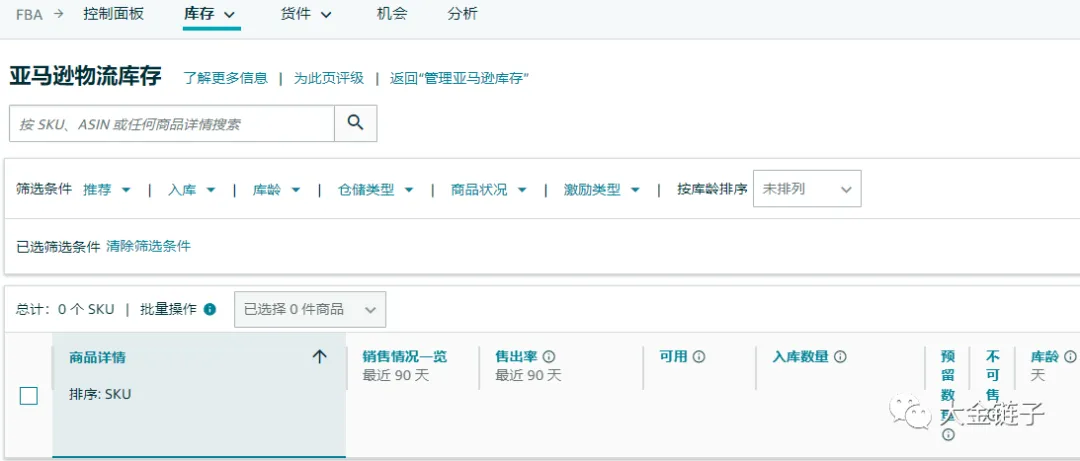Click the 售出率 column header
The image size is (1080, 461).
pos(516,356)
